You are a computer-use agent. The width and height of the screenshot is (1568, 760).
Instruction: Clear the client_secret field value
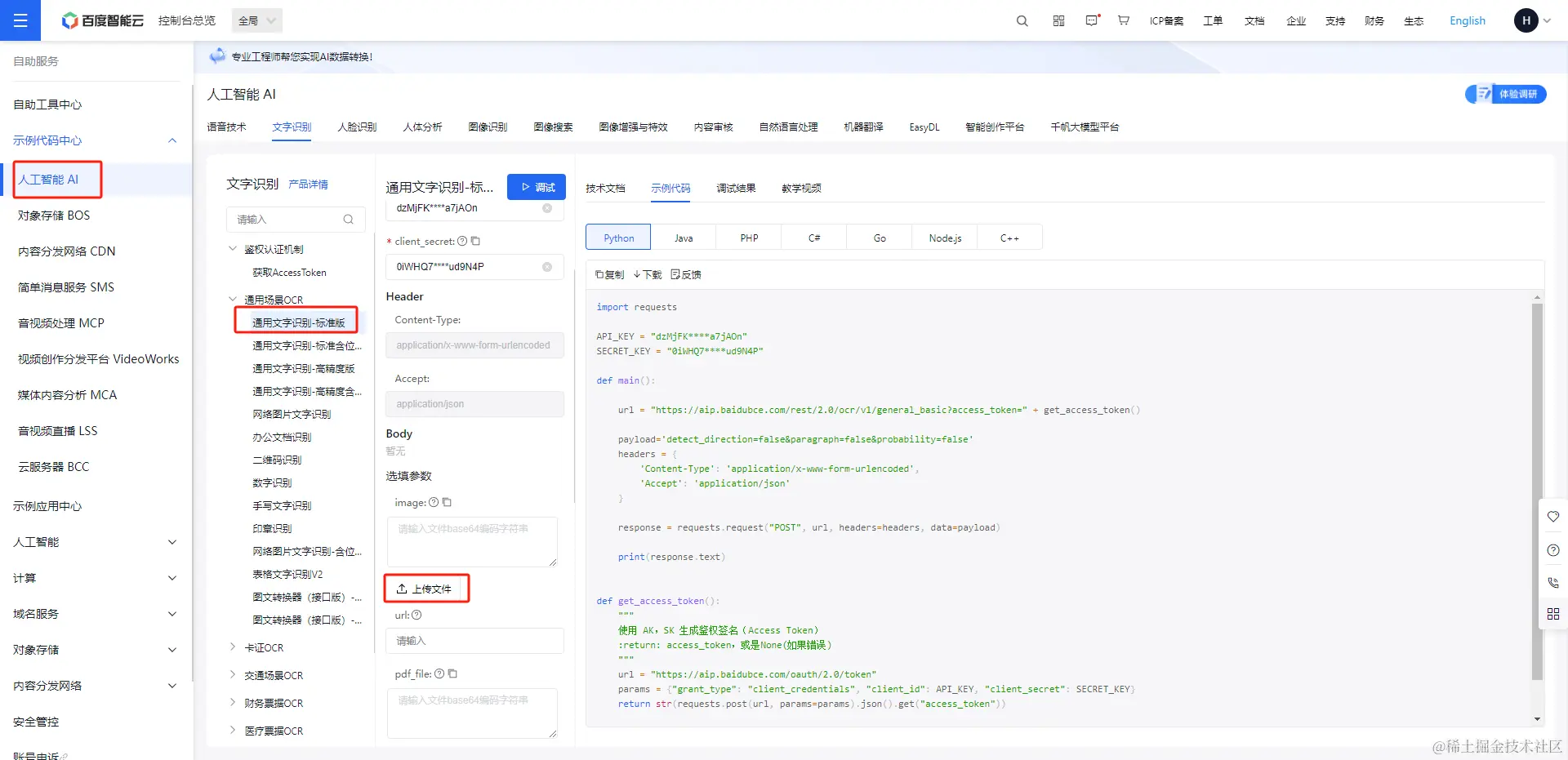click(x=547, y=267)
